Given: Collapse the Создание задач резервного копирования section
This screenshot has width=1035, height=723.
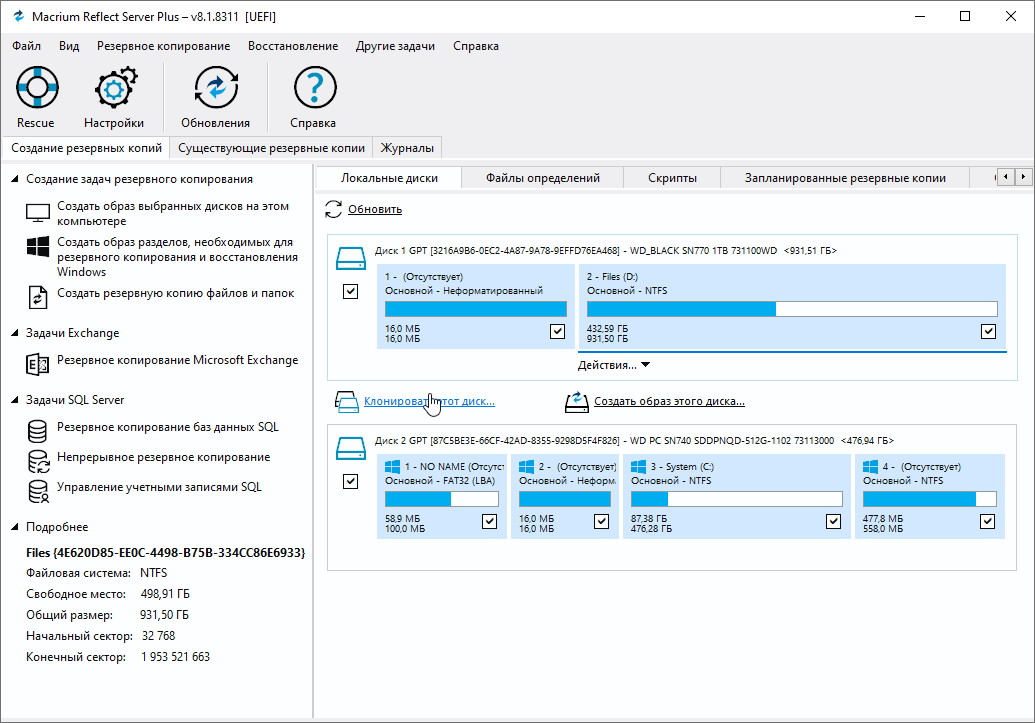Looking at the screenshot, I should [x=15, y=179].
